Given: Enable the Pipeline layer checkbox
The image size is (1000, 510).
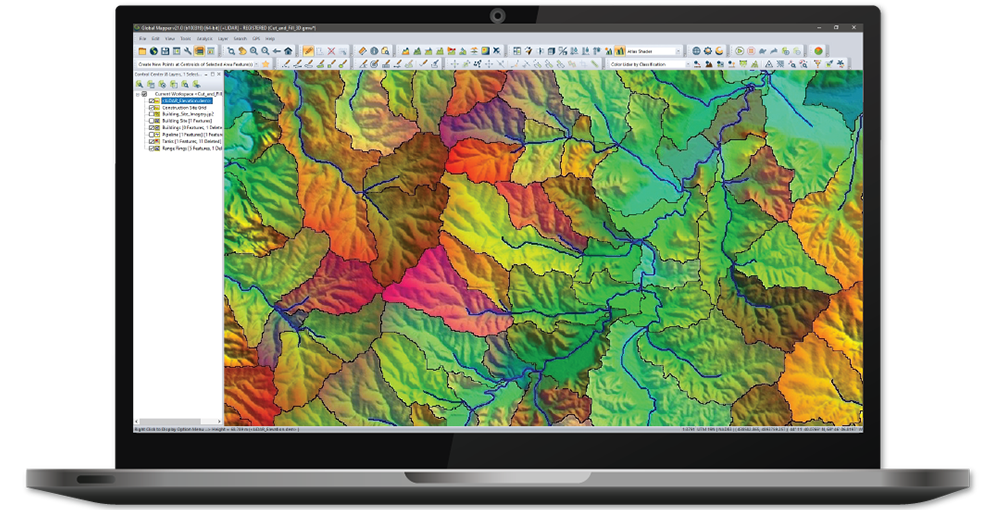Looking at the screenshot, I should [152, 135].
